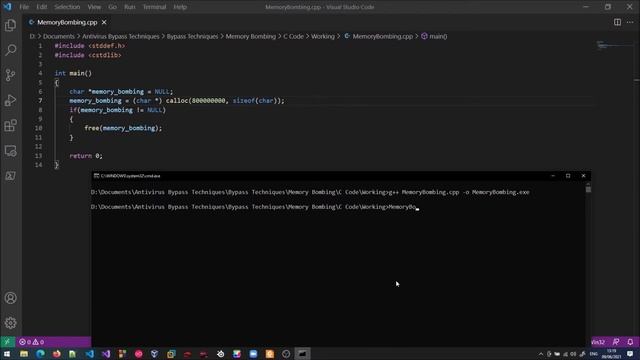Open the notifications bell in status bar
Image resolution: width=640 pixels, height=360 pixels.
pyautogui.click(x=630, y=342)
